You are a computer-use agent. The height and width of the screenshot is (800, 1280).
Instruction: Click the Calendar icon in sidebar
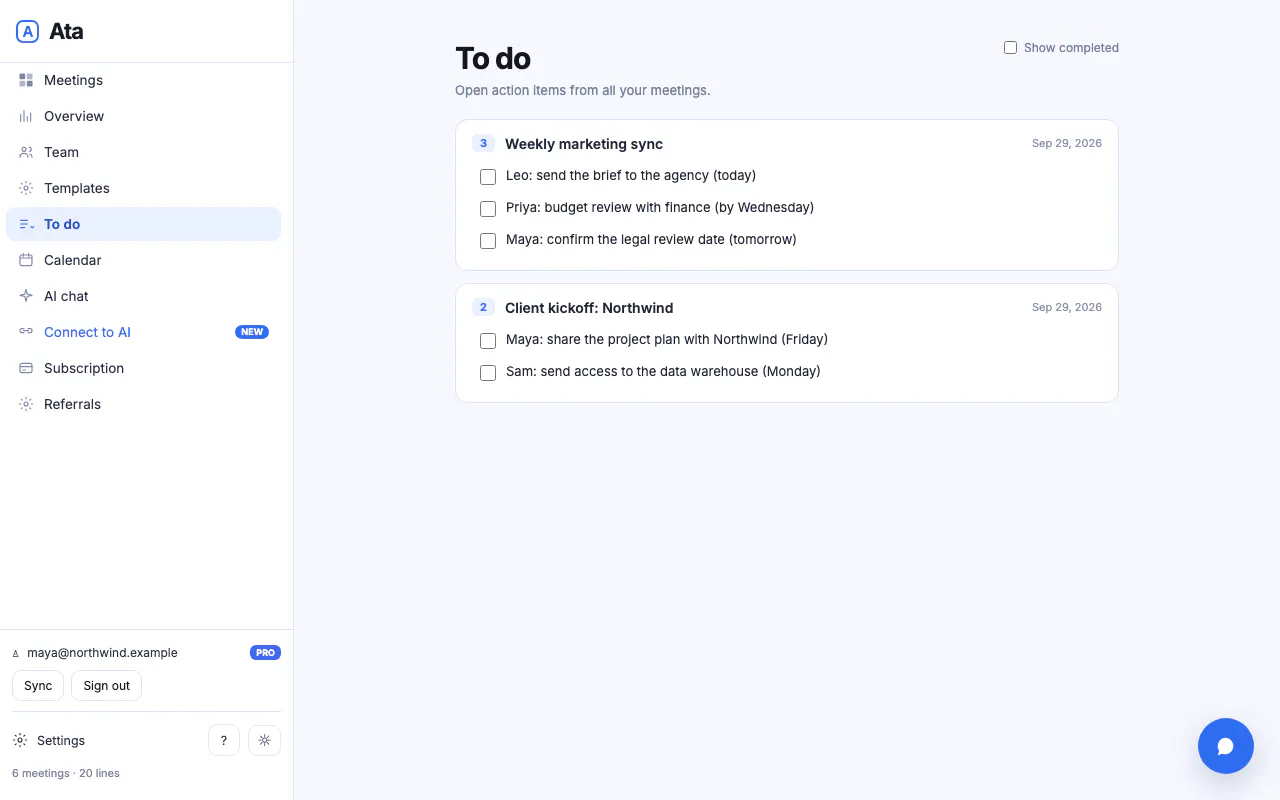[x=26, y=260]
